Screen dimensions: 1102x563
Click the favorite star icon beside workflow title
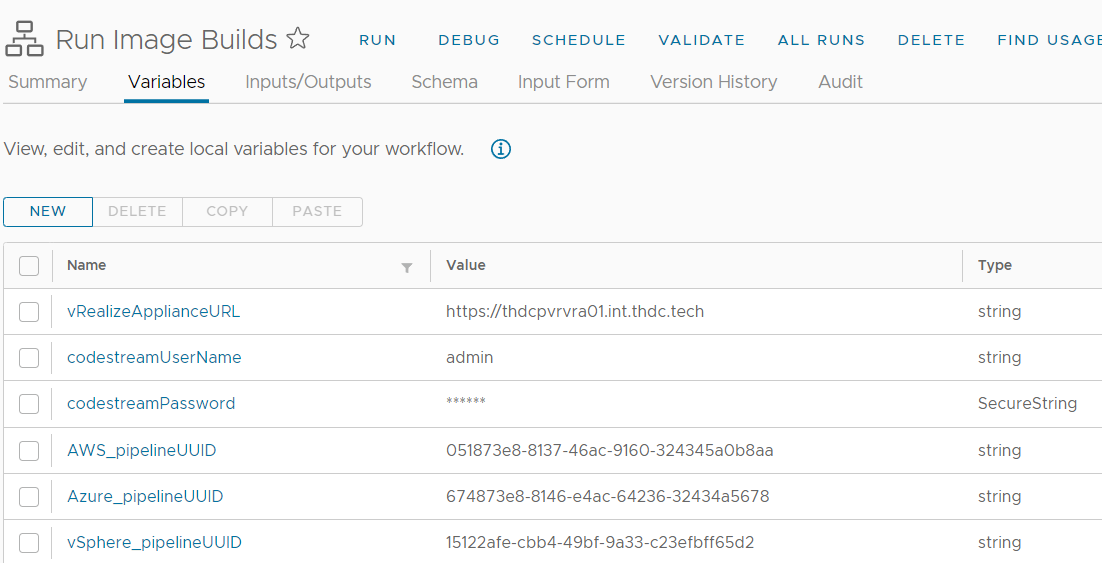point(298,39)
